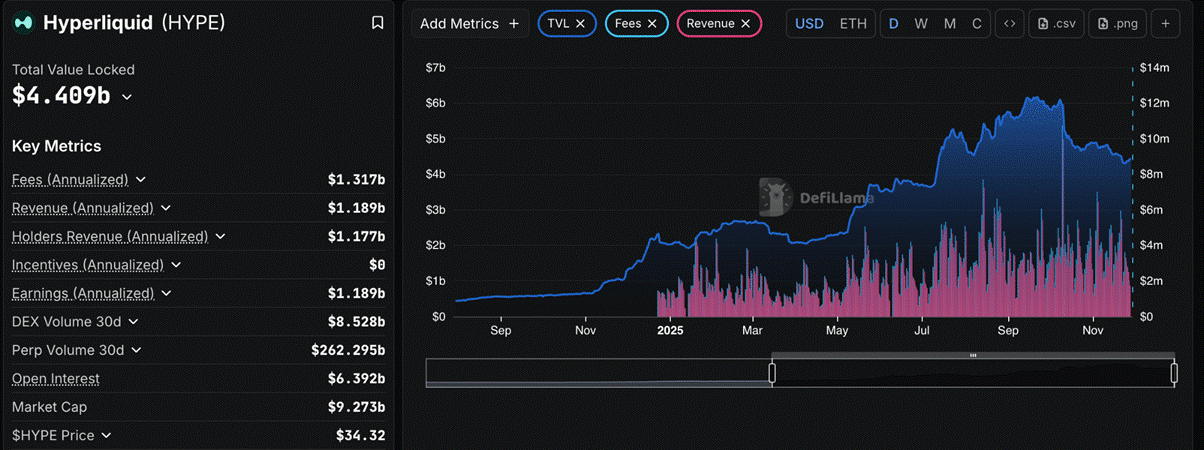This screenshot has width=1204, height=450.
Task: Click the Open Interest label
Action: pos(56,379)
